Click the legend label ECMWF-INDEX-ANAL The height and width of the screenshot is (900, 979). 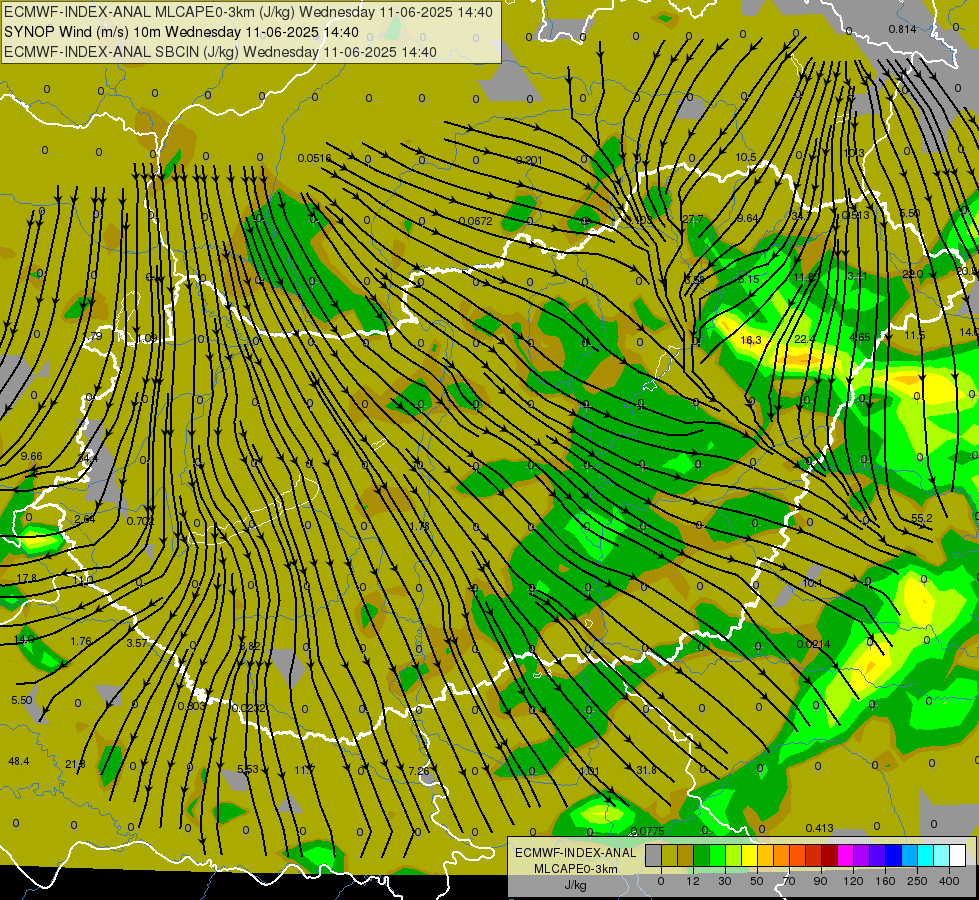pyautogui.click(x=576, y=853)
